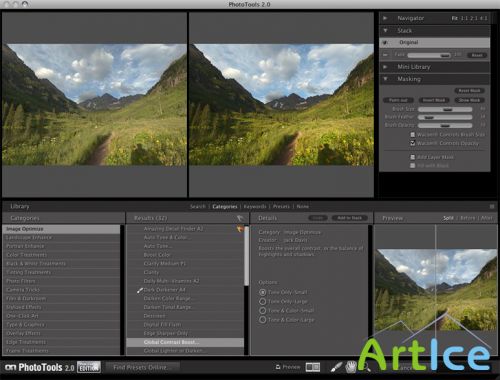This screenshot has height=380, width=500.
Task: Select the Color Treatments category
Action: pos(61,255)
